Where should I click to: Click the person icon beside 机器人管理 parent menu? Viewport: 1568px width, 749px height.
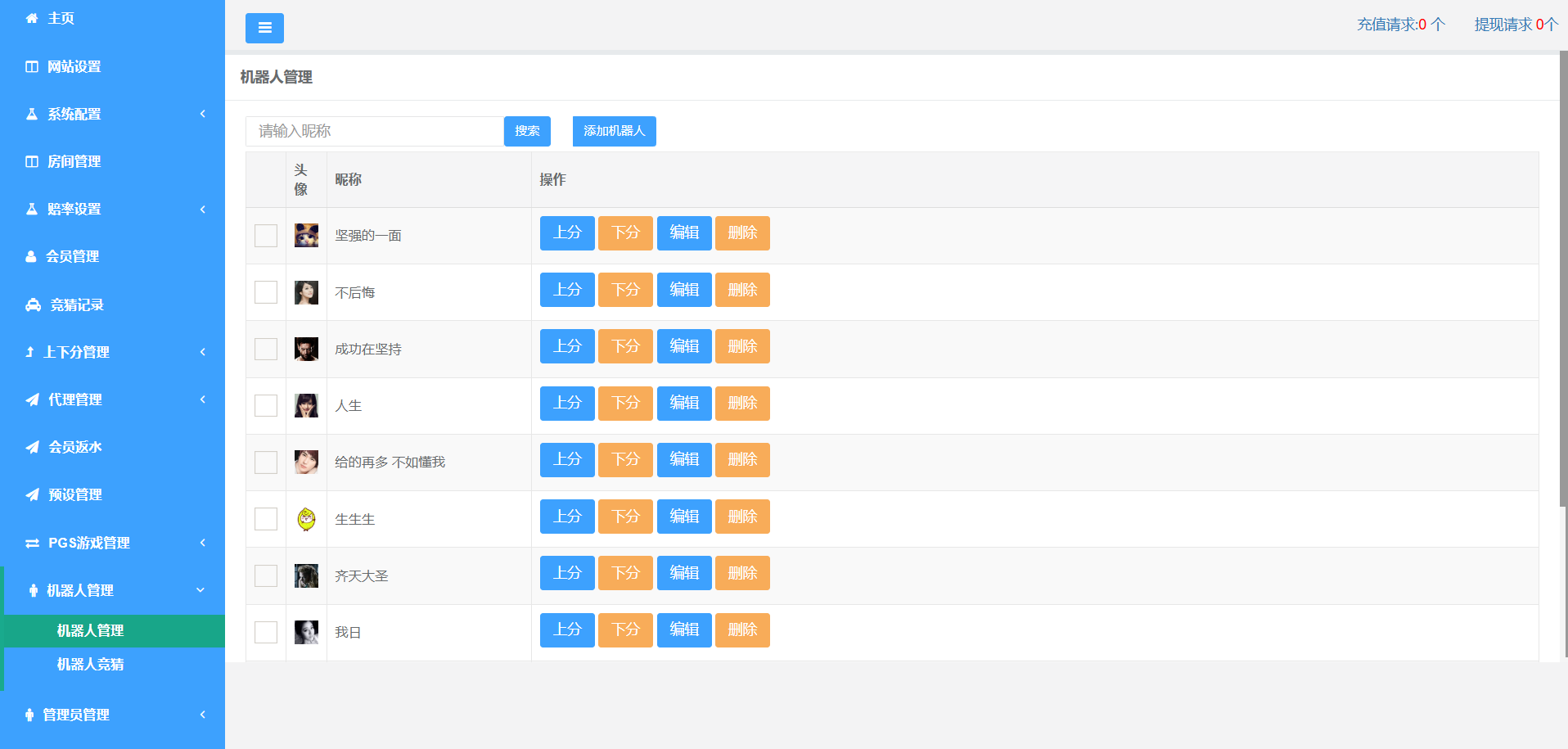(33, 590)
